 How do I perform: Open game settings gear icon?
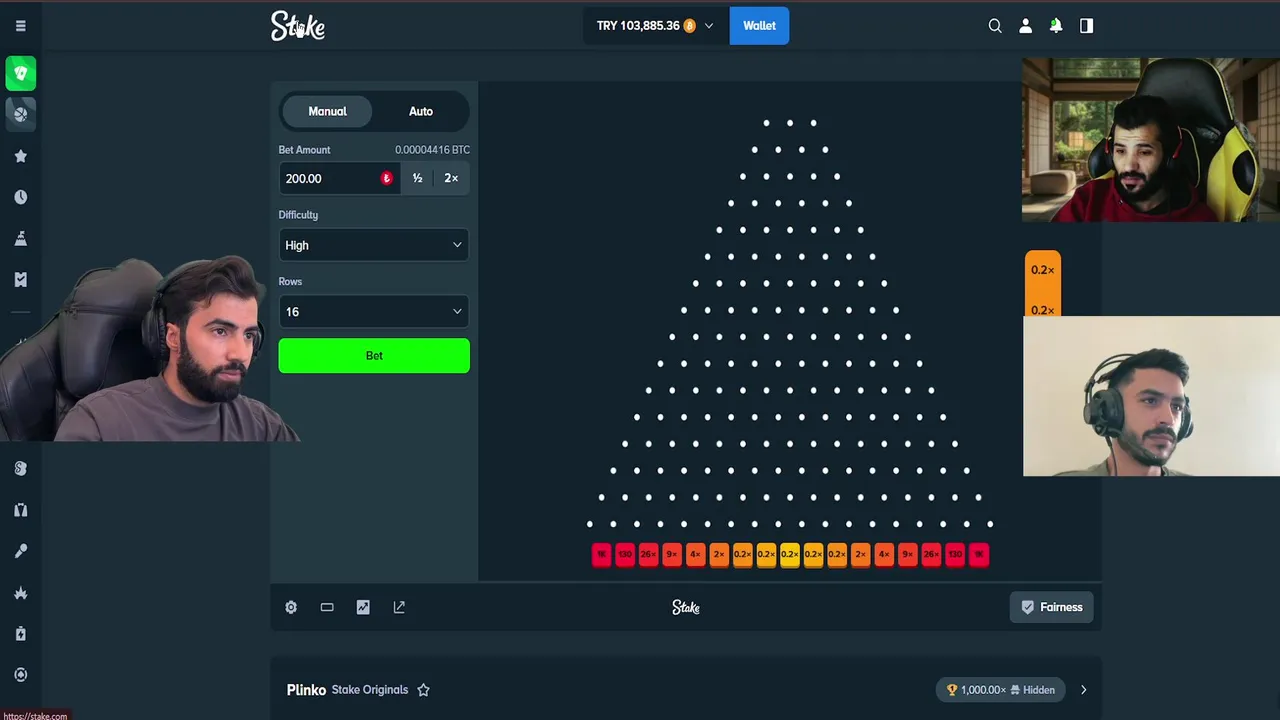(291, 607)
